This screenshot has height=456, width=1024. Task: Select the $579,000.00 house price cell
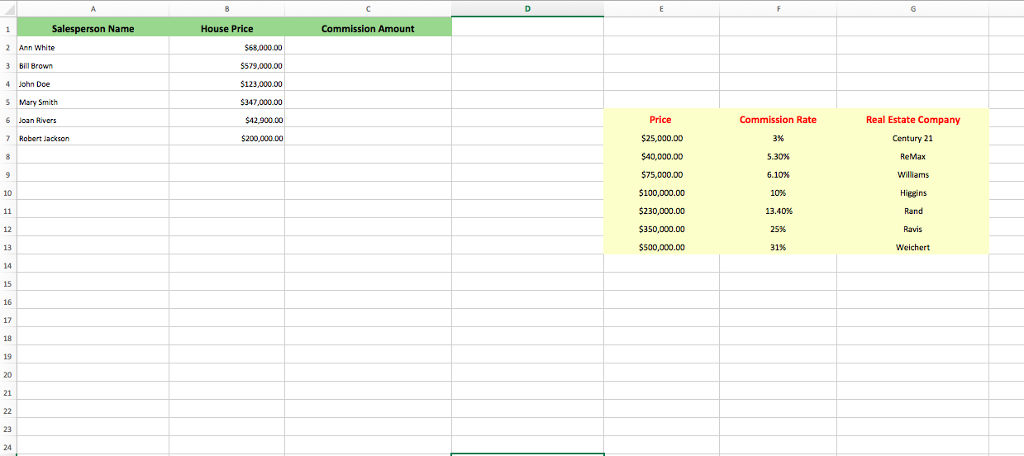227,65
